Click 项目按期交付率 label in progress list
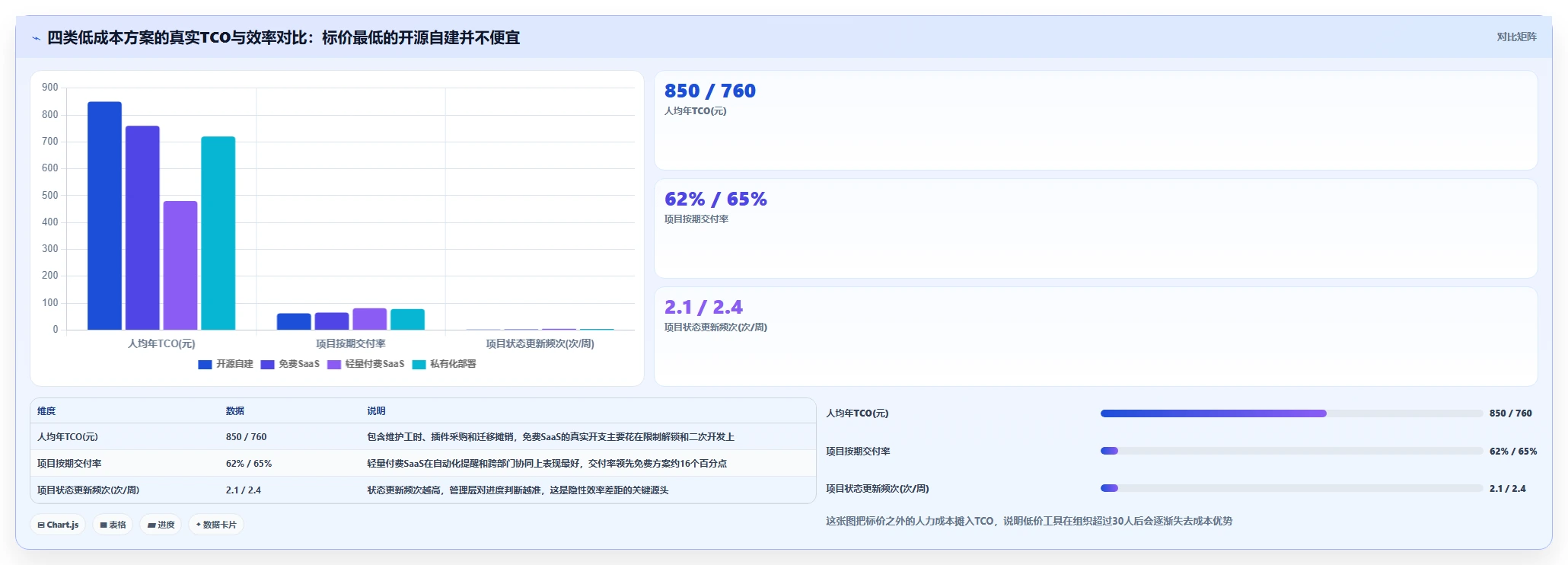Screen dimensions: 1568x565 coord(858,452)
